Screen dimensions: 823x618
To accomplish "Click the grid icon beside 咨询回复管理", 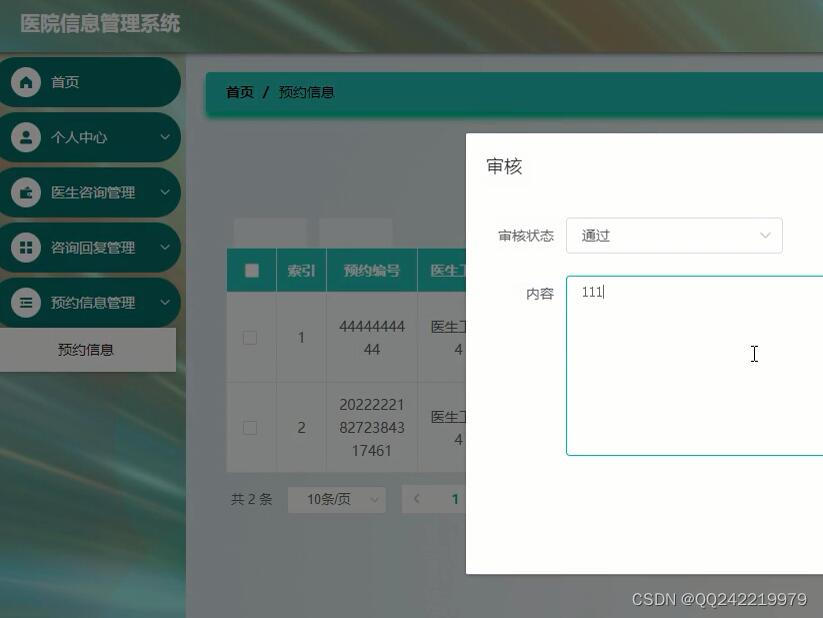I will click(25, 247).
